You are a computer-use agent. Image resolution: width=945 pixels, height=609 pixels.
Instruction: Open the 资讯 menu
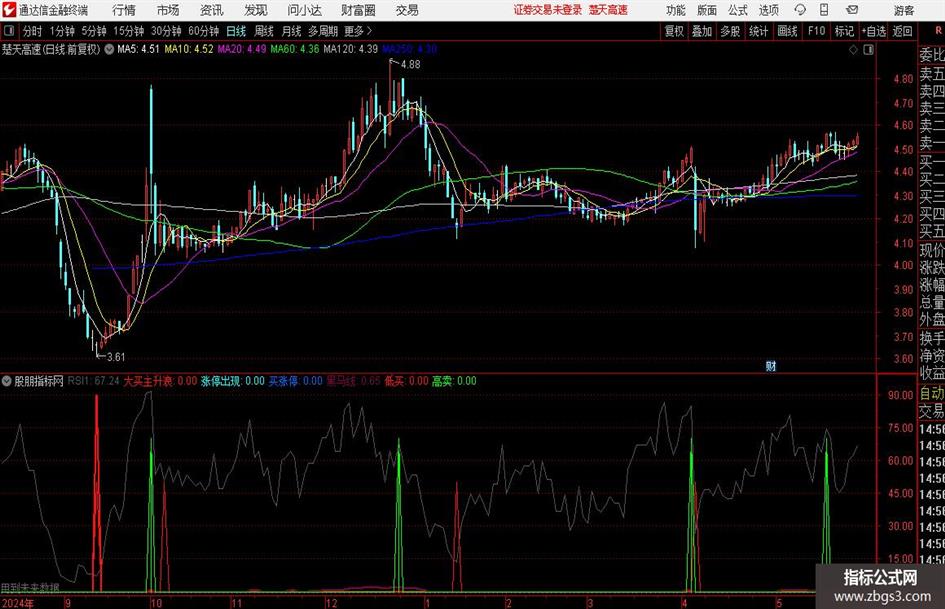[x=212, y=10]
